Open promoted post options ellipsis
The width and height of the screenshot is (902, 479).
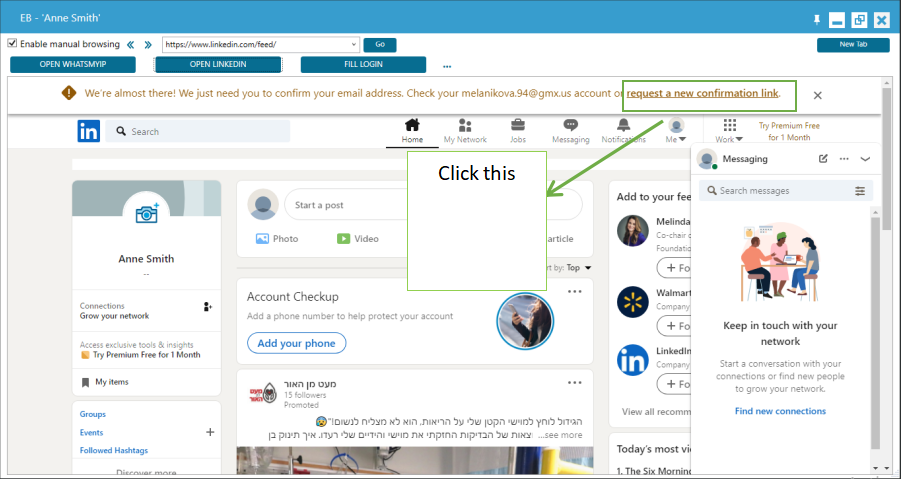tap(575, 382)
